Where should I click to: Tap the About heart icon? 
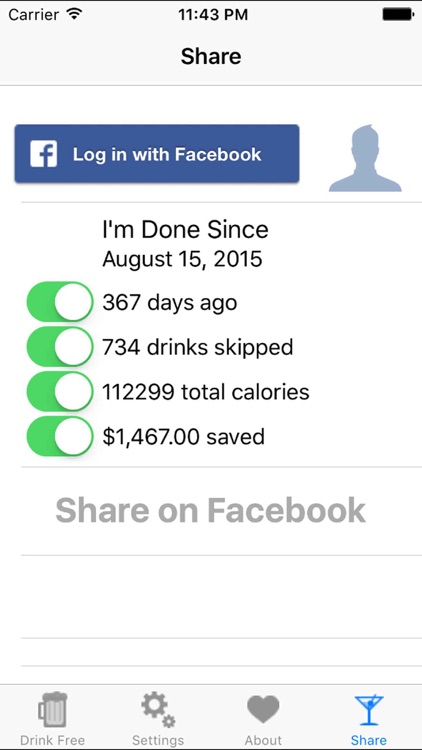[x=263, y=710]
